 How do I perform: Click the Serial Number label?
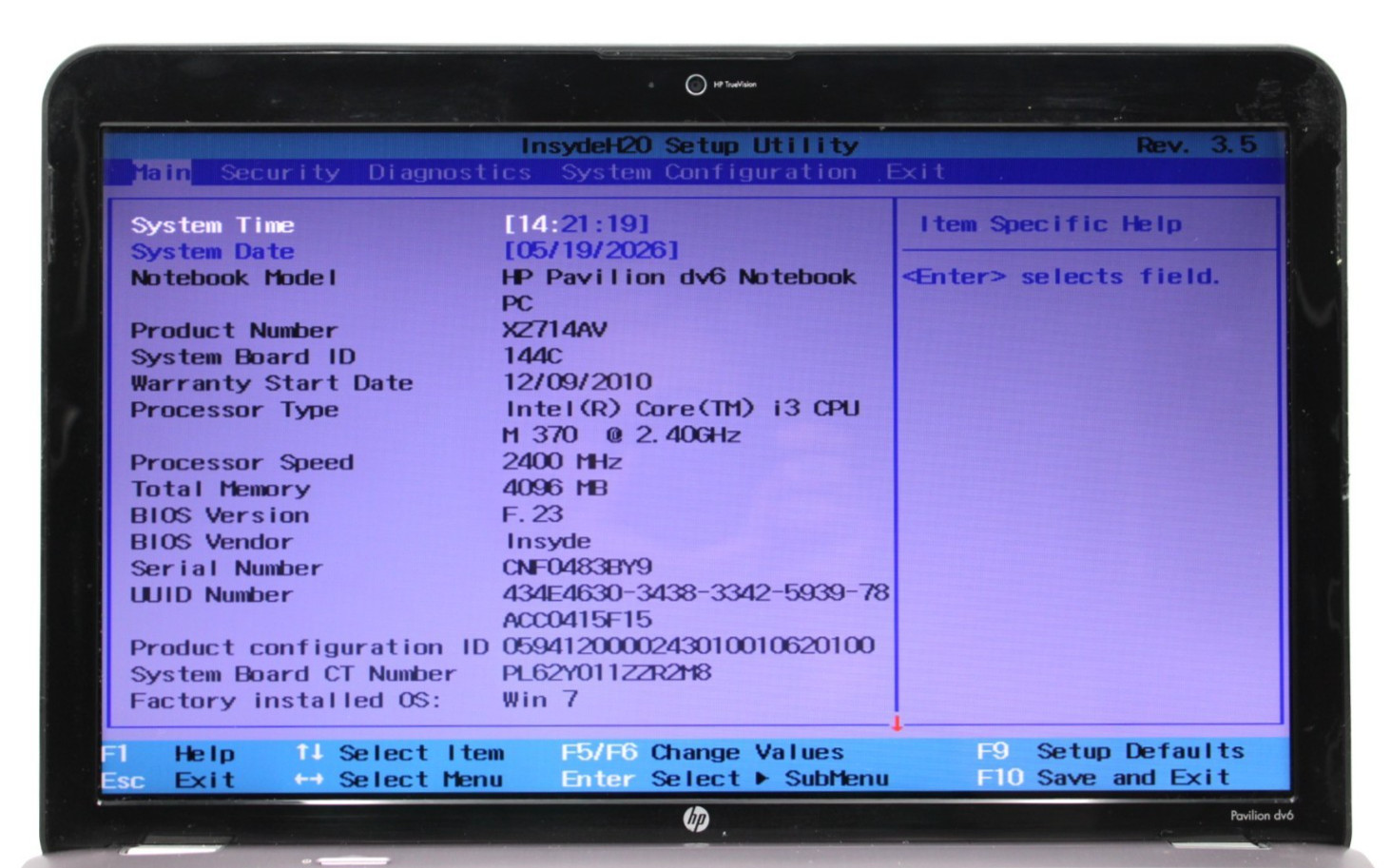pos(226,568)
